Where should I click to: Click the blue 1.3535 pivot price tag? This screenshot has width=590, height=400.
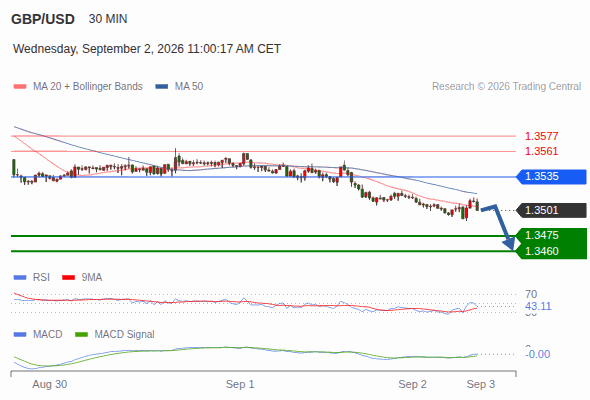click(551, 176)
